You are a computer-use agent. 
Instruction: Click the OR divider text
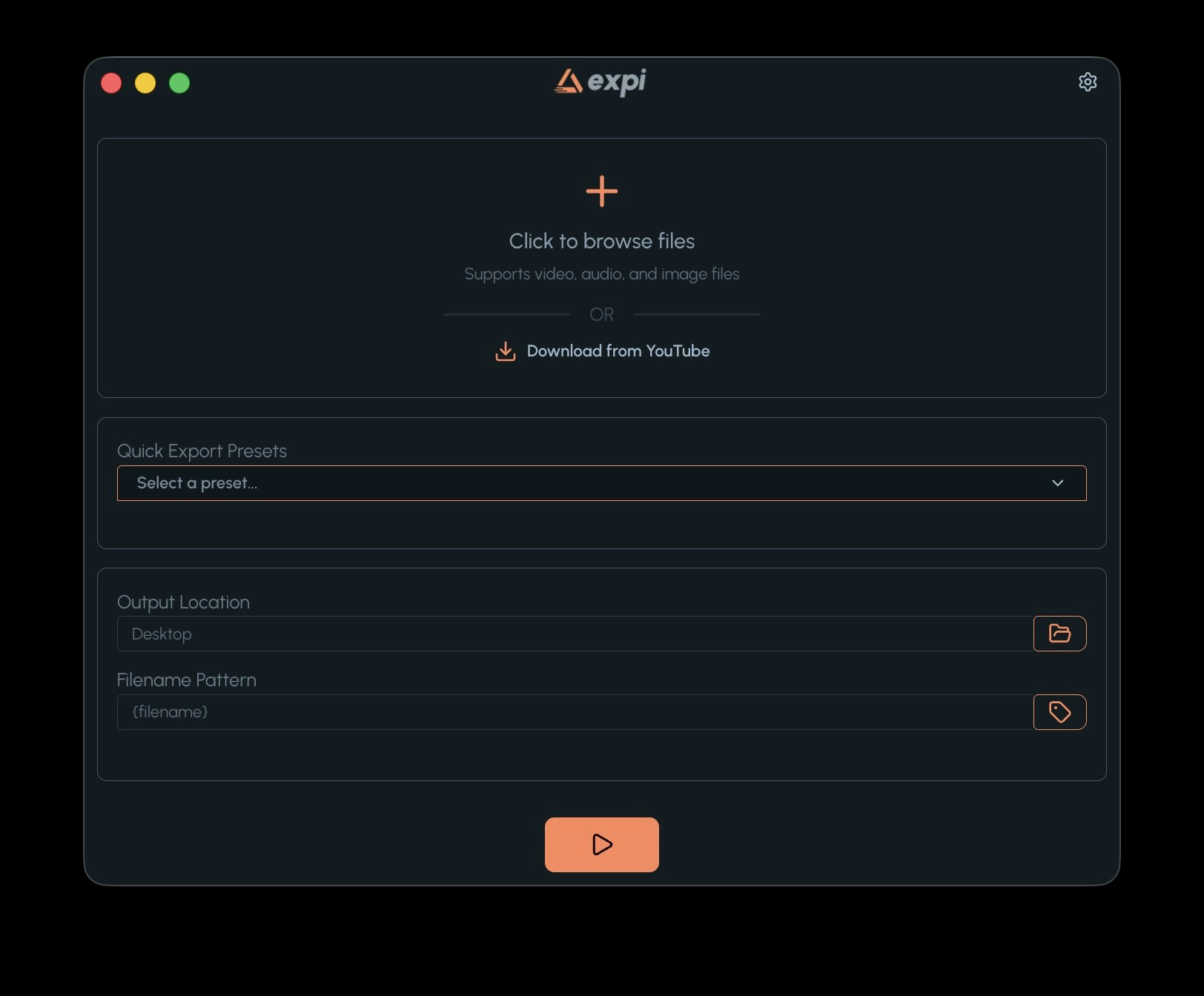pyautogui.click(x=601, y=314)
